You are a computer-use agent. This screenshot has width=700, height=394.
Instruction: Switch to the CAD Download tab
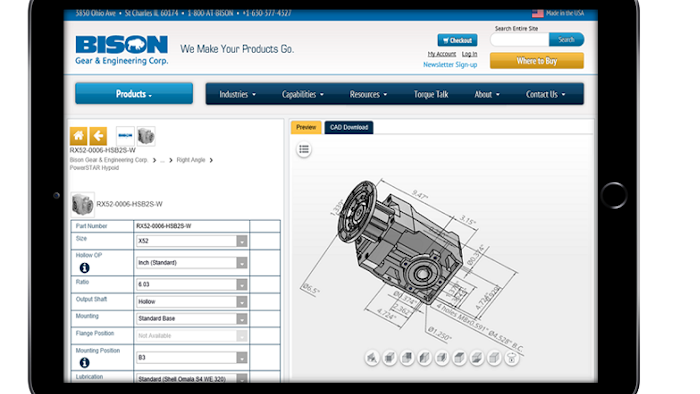349,128
